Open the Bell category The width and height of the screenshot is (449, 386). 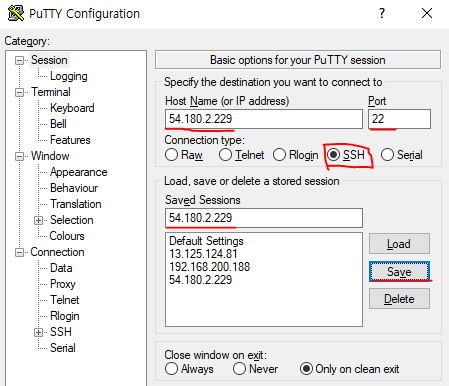tap(58, 124)
